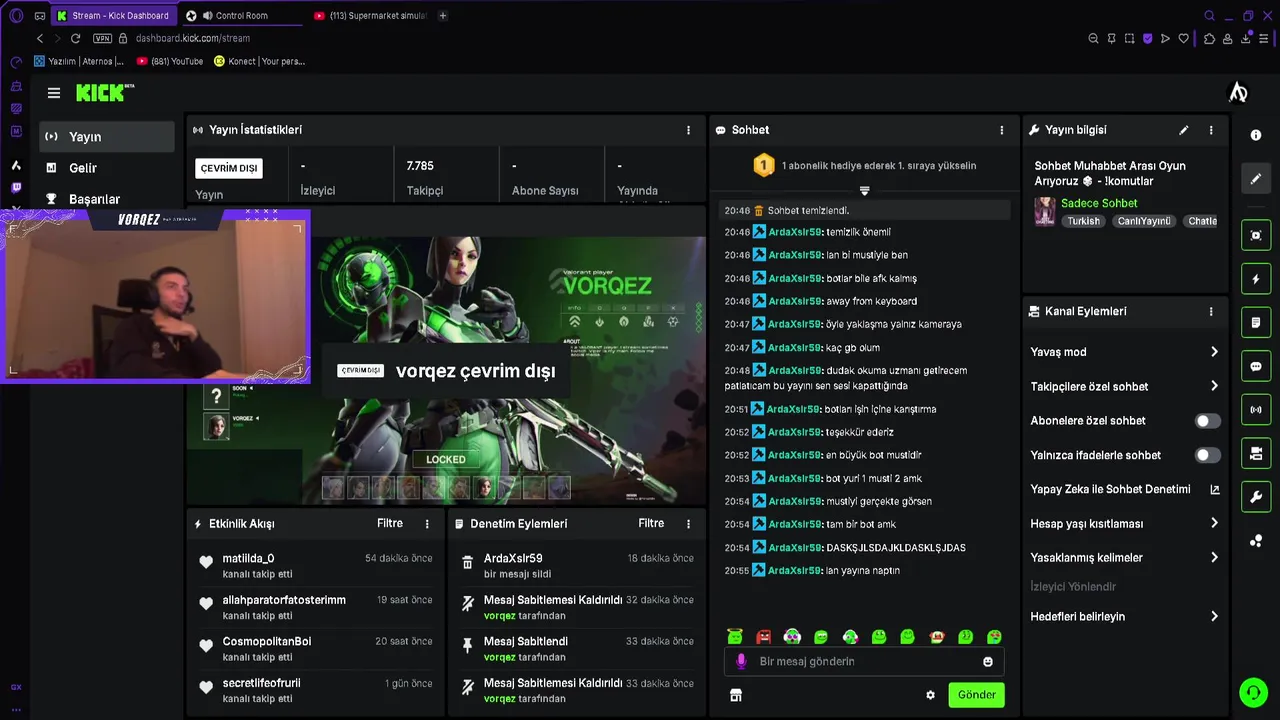Viewport: 1280px width, 720px height.
Task: Click the heart bookmark icon in address bar
Action: click(1184, 38)
